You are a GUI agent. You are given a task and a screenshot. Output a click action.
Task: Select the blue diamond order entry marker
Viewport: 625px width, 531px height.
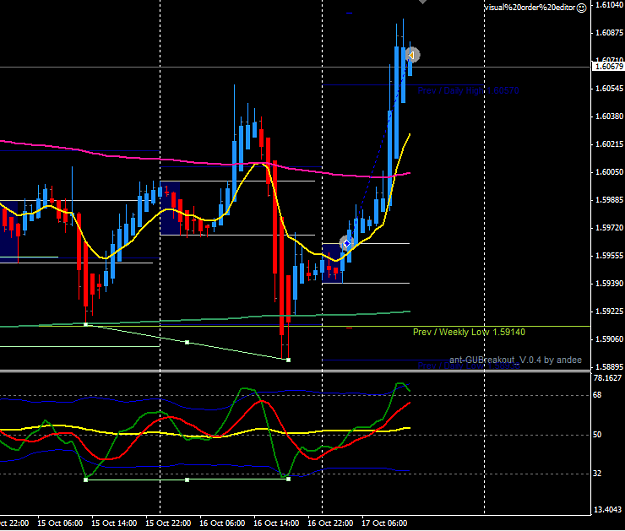click(x=346, y=243)
